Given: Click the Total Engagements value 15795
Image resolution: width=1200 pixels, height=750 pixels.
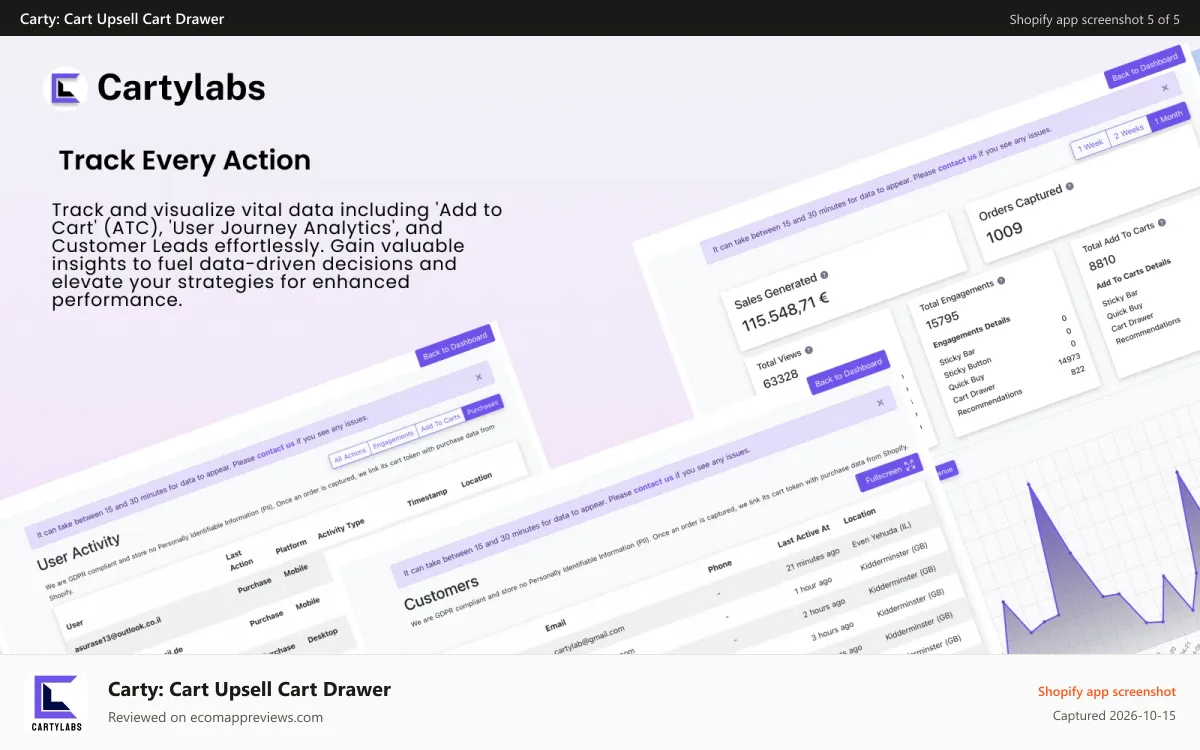Looking at the screenshot, I should (x=943, y=321).
